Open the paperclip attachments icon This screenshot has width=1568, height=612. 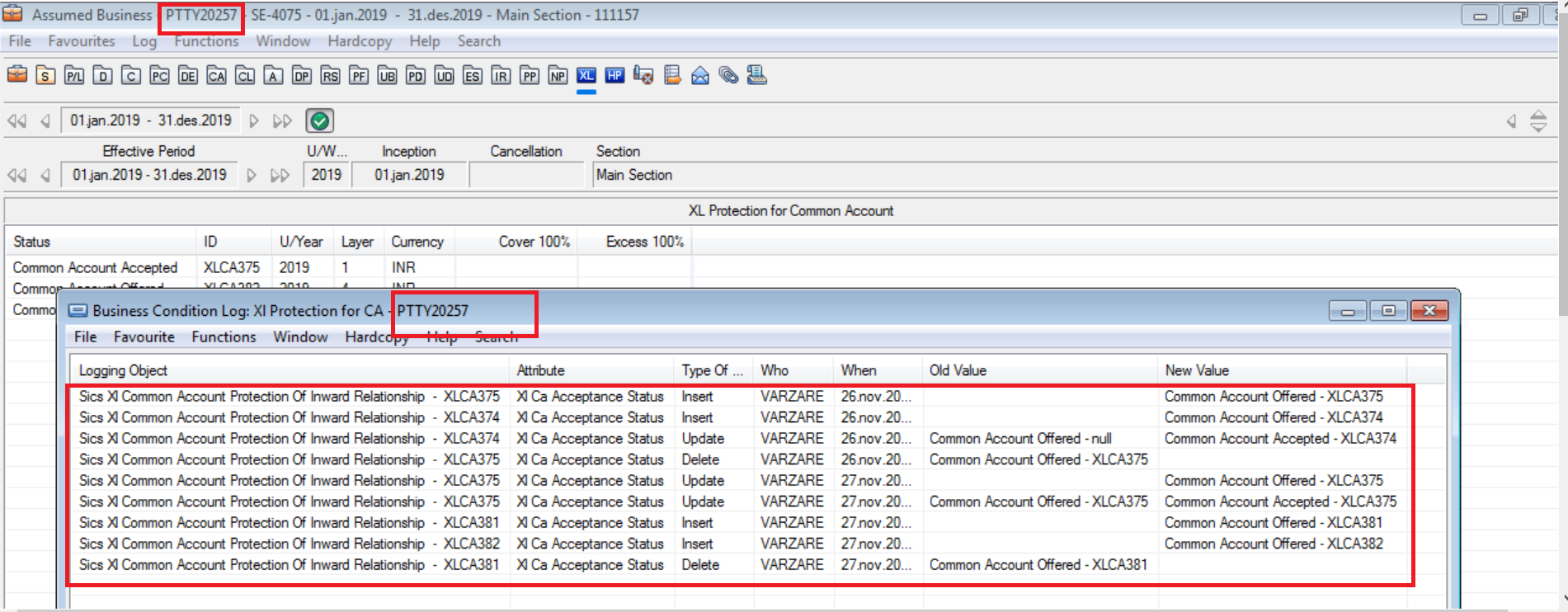click(x=728, y=76)
